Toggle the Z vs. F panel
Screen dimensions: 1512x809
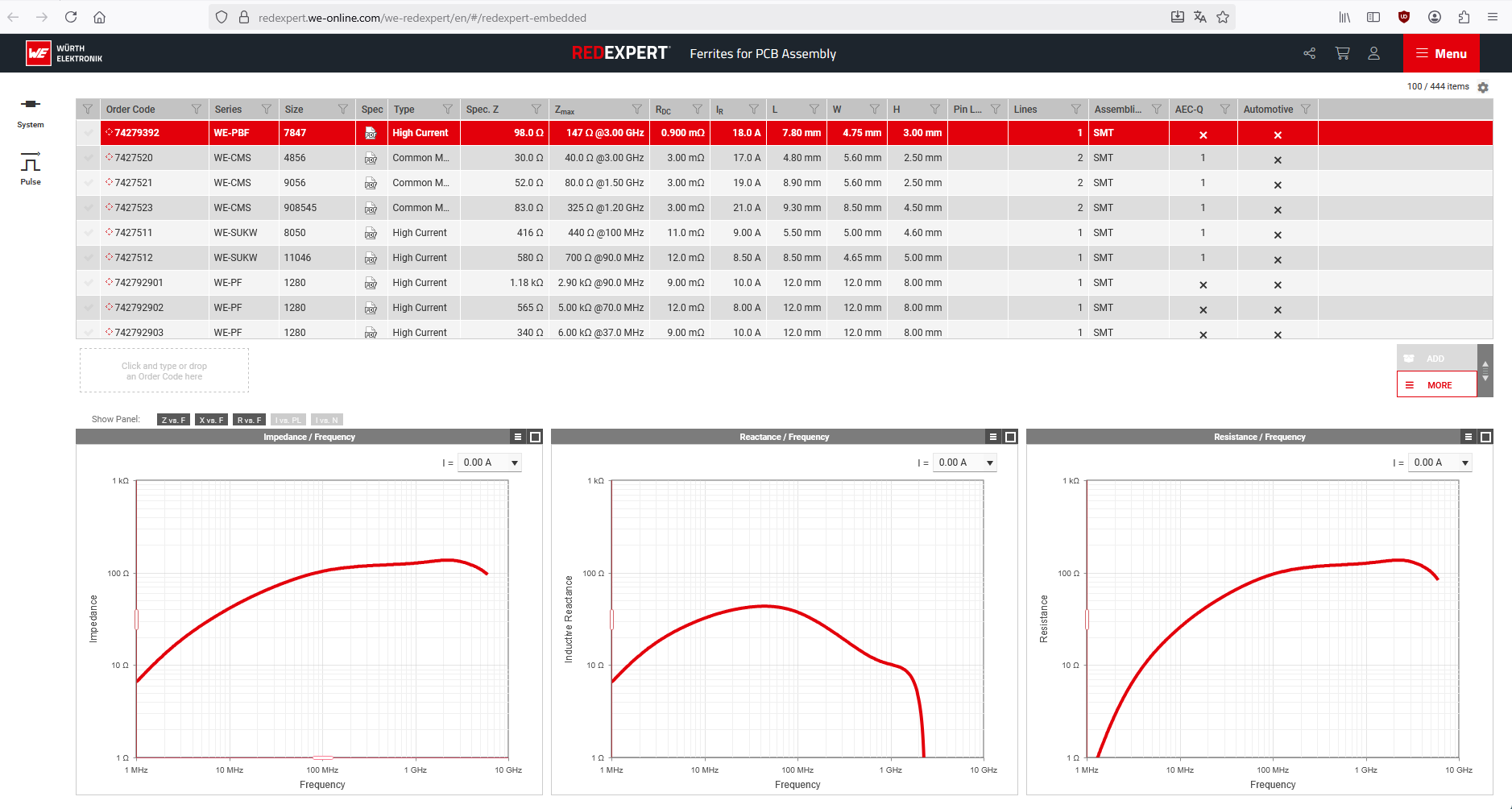173,420
